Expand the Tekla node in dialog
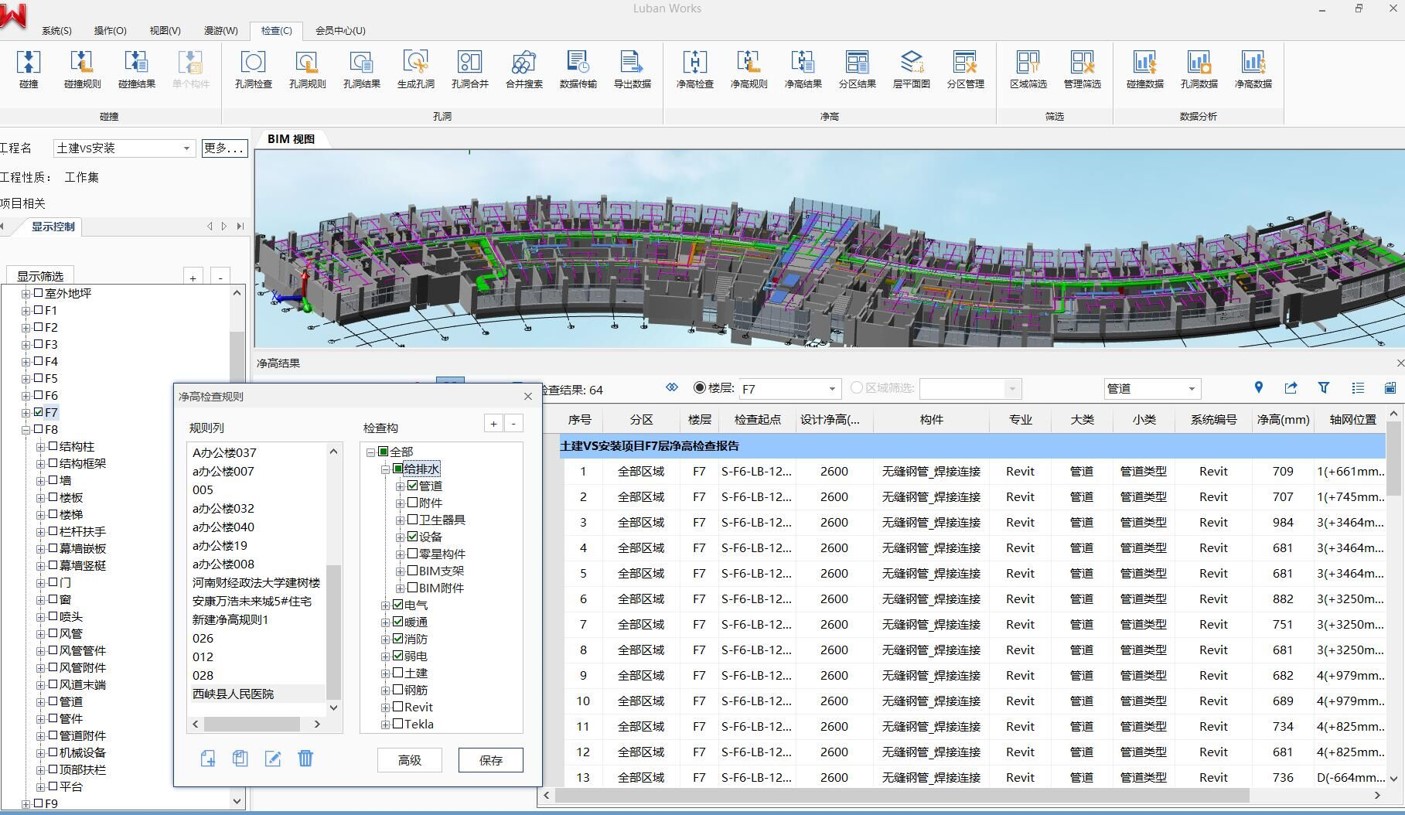This screenshot has width=1405, height=815. click(x=385, y=724)
